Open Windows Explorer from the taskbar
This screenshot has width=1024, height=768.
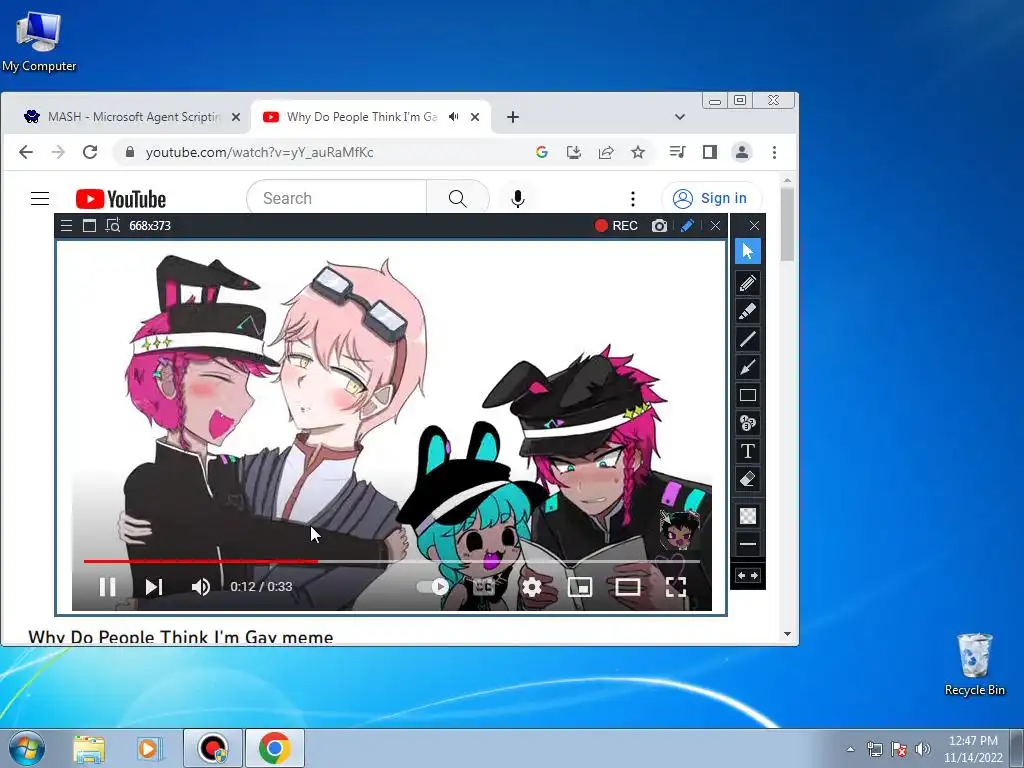89,749
